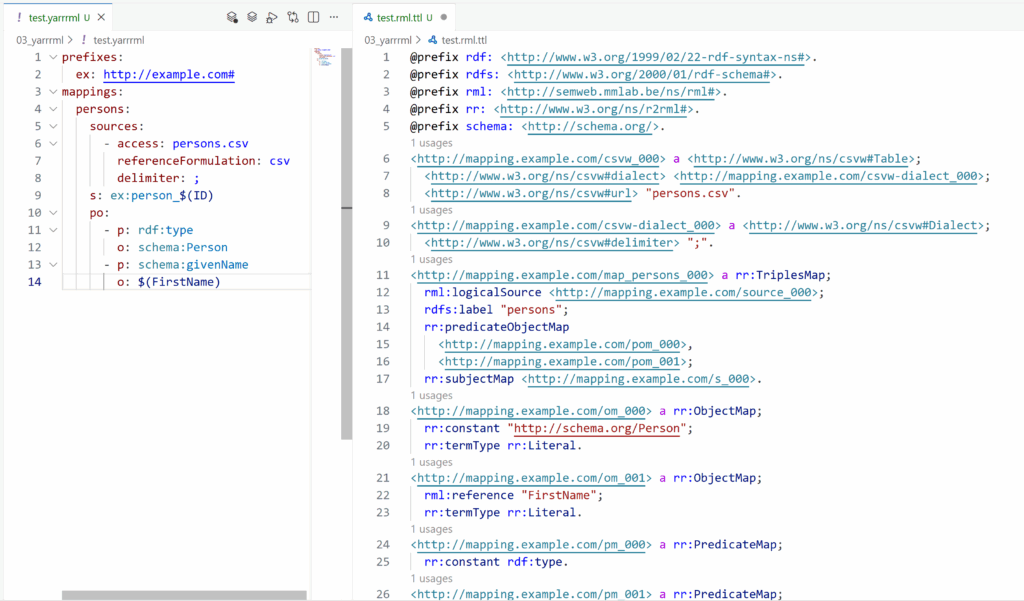This screenshot has width=1024, height=601.
Task: Click the sync arrows icon in the toolbar
Action: (x=292, y=17)
